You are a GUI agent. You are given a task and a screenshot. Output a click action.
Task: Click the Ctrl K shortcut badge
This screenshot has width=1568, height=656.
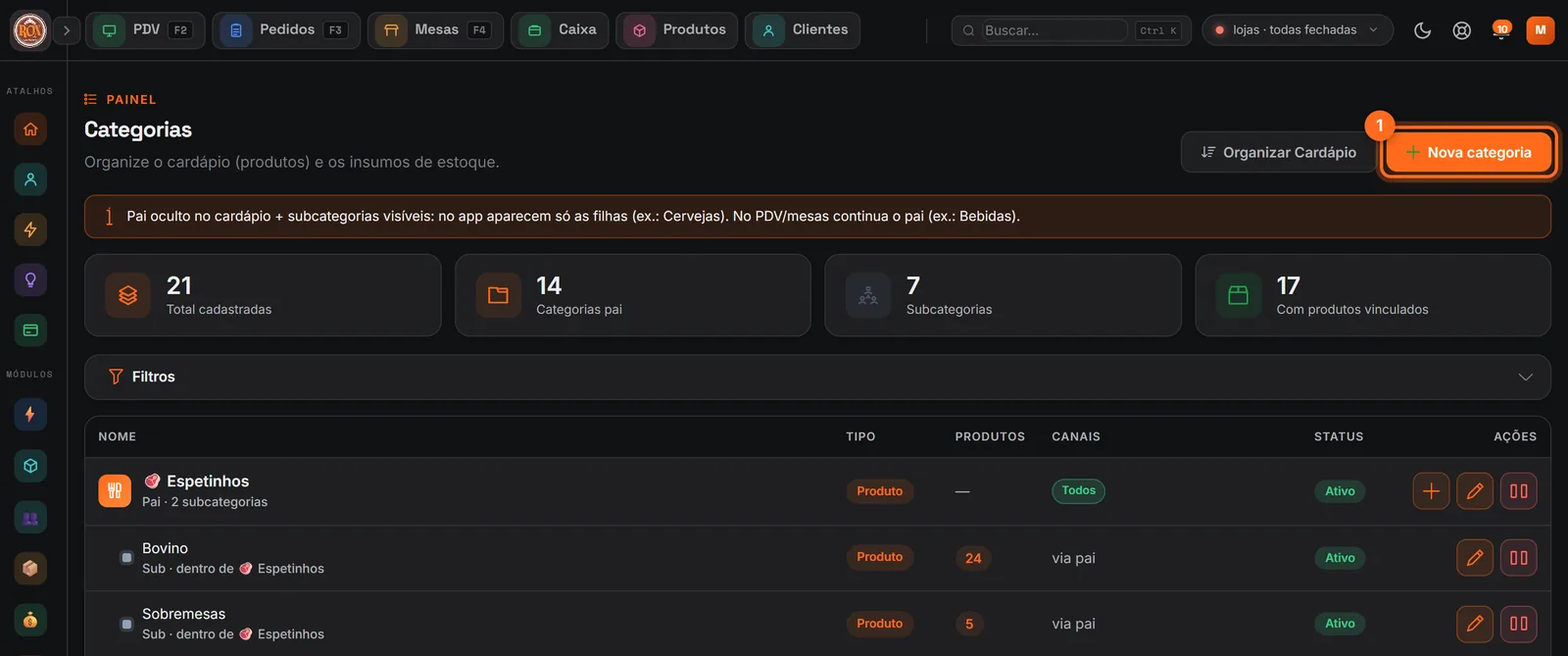coord(1158,30)
